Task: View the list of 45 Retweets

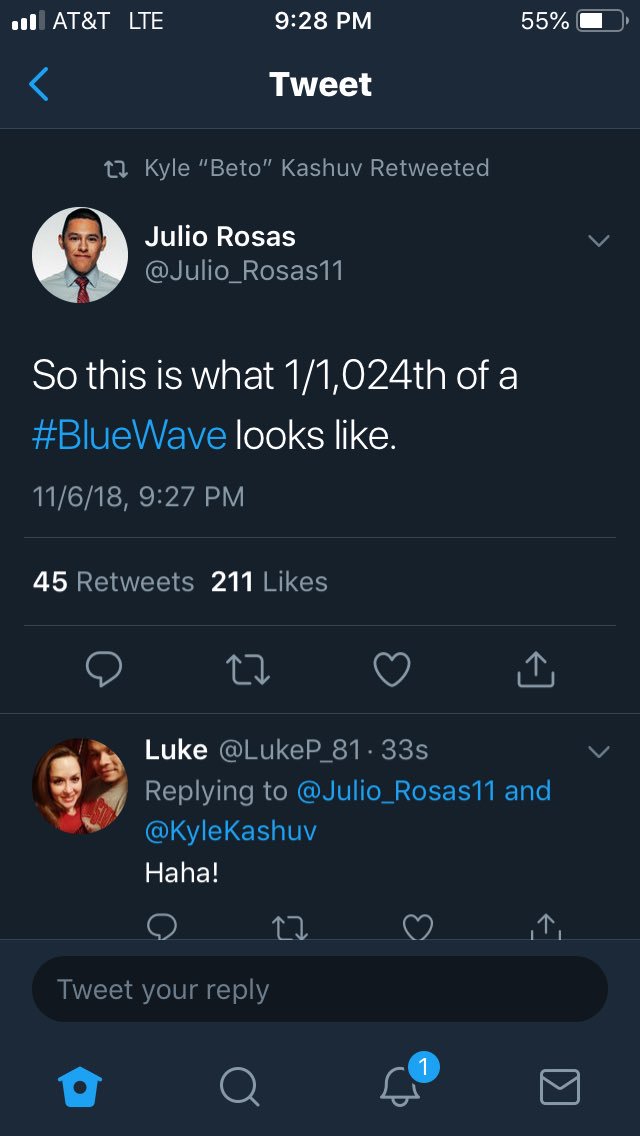Action: pyautogui.click(x=114, y=582)
